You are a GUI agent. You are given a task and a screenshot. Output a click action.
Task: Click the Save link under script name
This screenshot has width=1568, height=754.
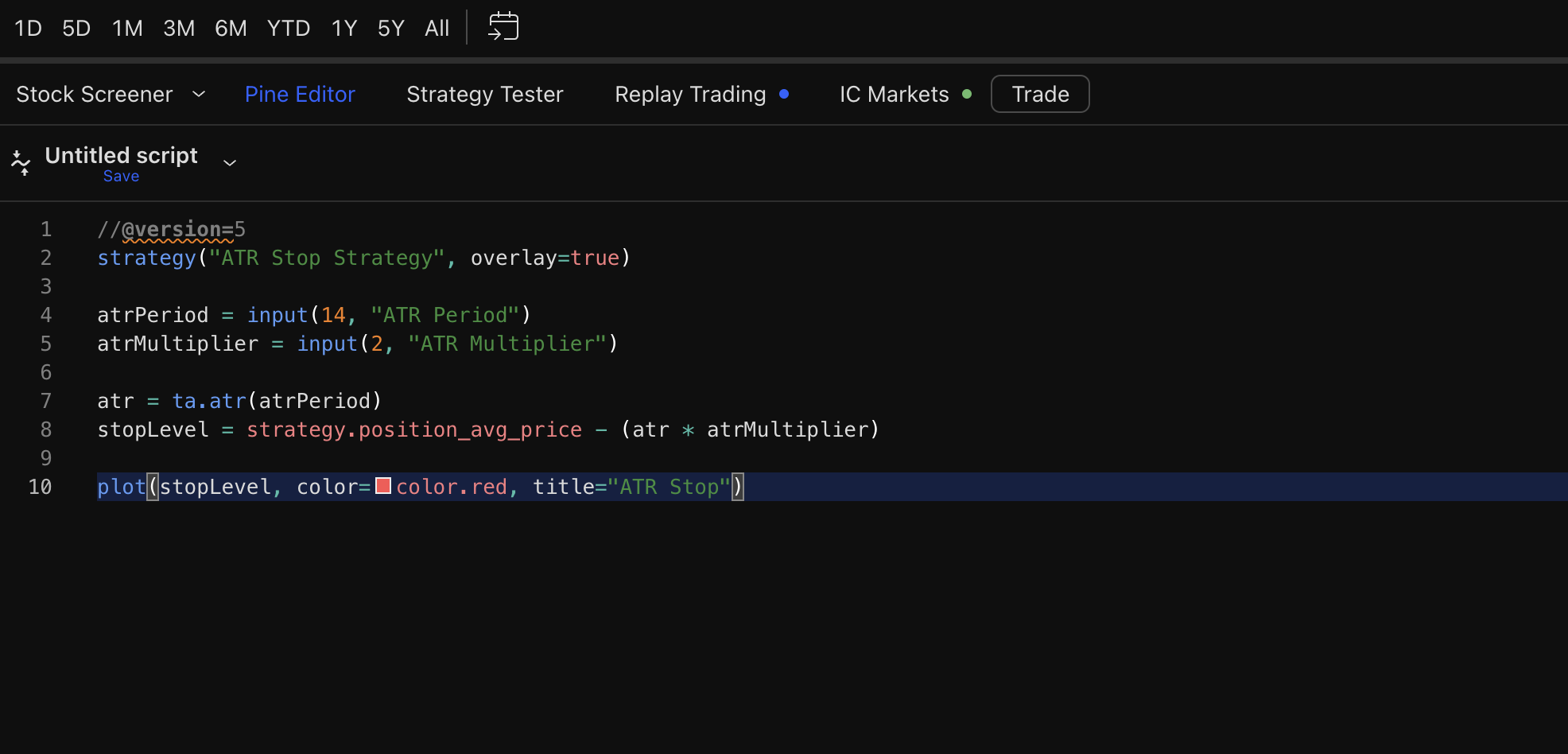pos(121,177)
